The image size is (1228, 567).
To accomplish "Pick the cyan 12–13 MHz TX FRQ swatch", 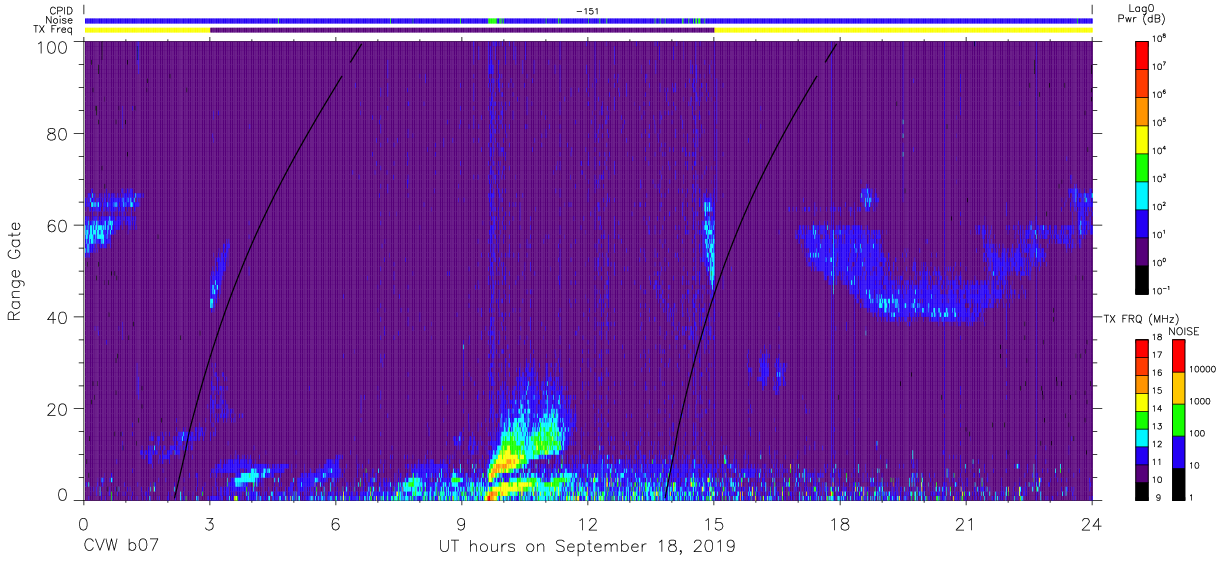I will tap(1142, 436).
